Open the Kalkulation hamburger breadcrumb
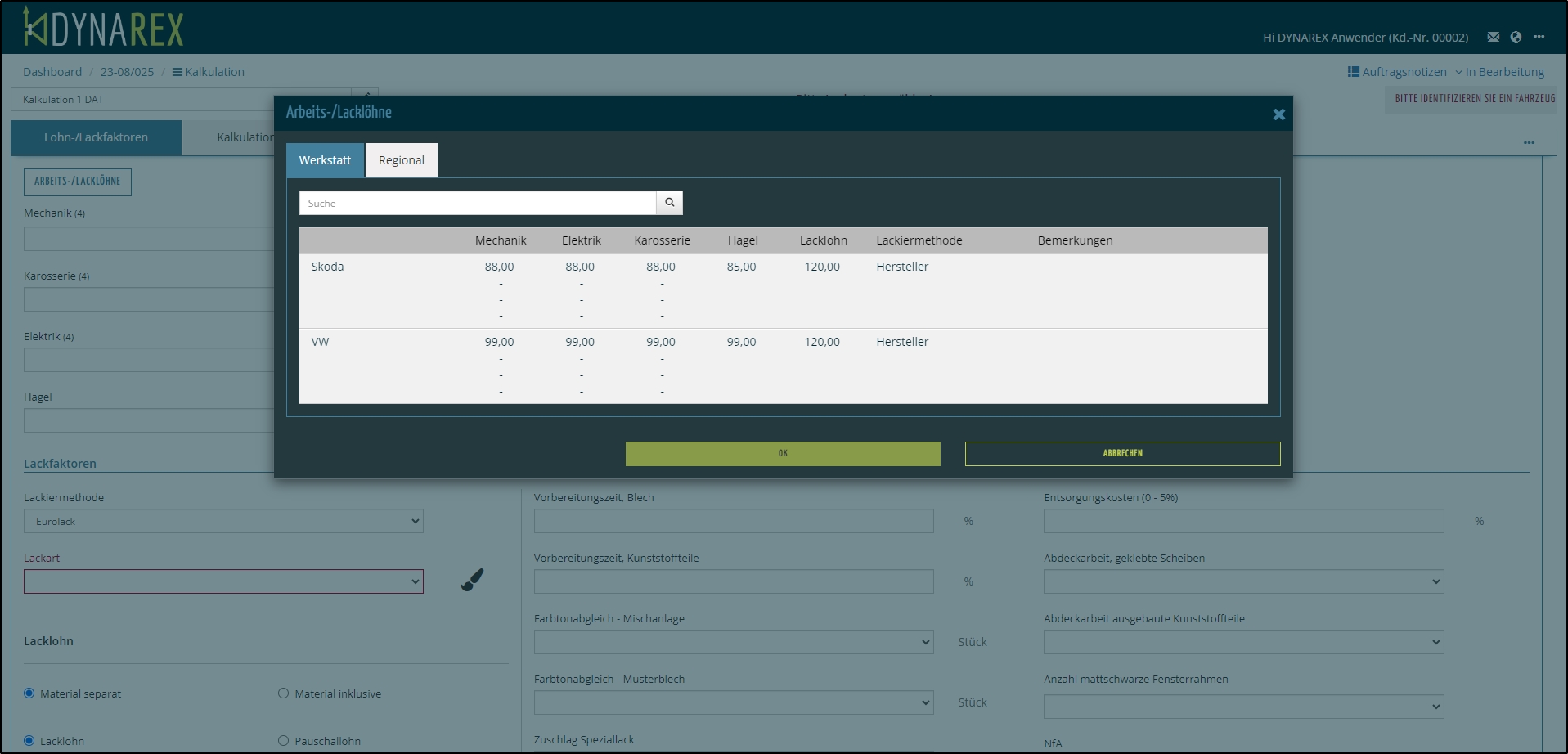 tap(208, 72)
